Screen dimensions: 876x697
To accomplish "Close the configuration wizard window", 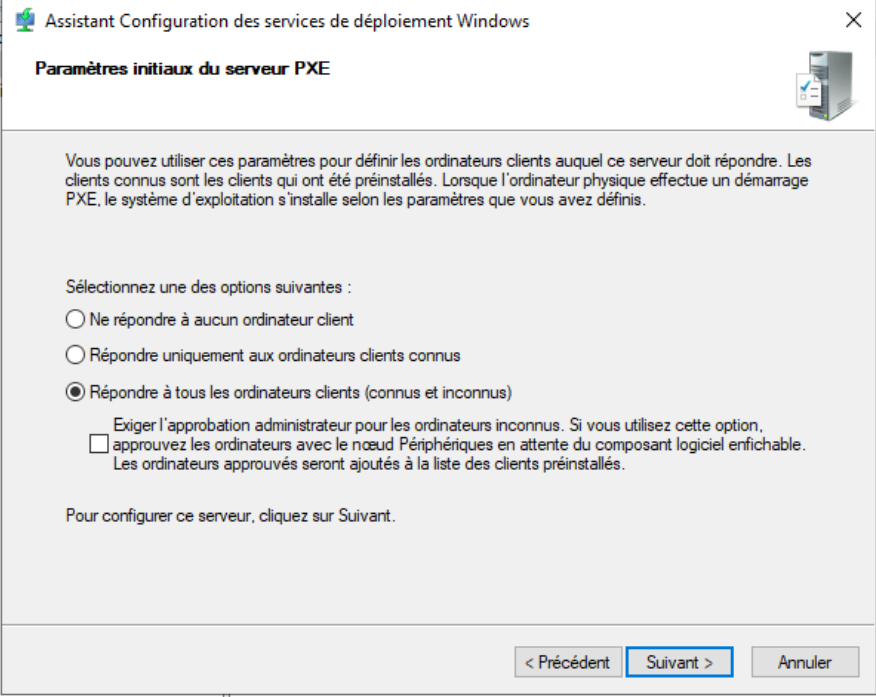I will pos(852,20).
